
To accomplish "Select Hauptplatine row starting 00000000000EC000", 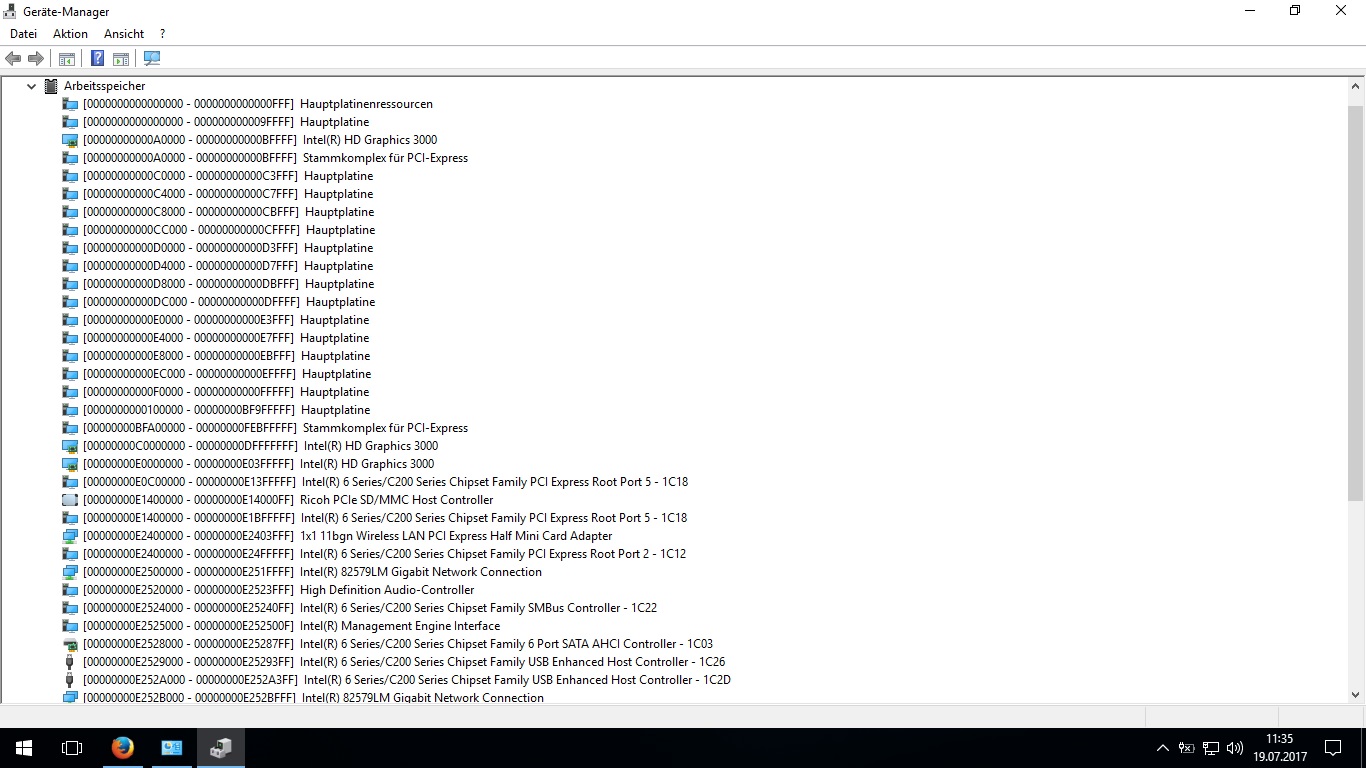I will click(227, 374).
